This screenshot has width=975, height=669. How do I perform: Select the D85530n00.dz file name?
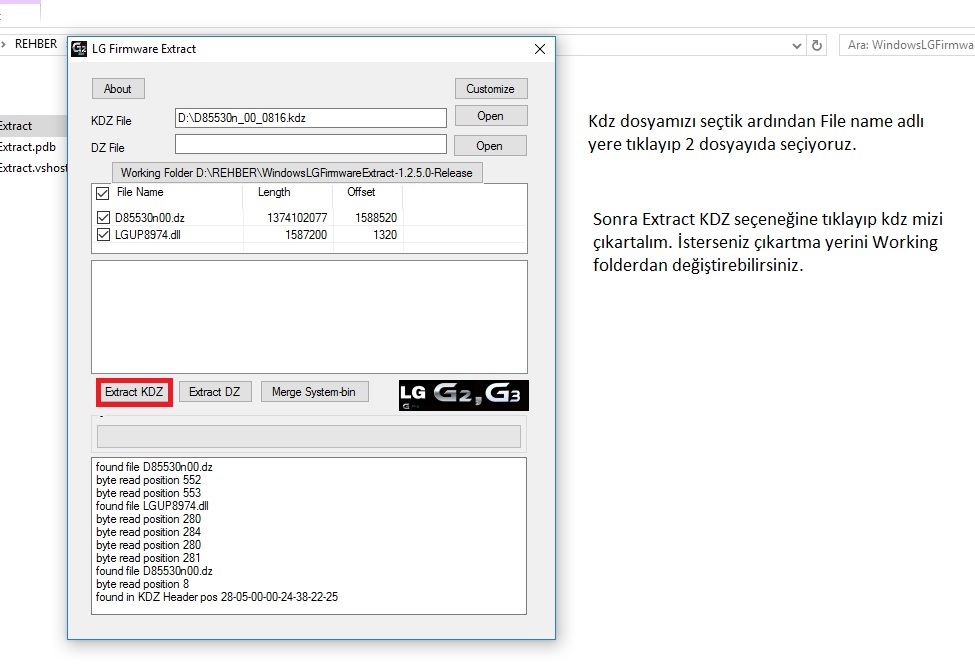[150, 218]
